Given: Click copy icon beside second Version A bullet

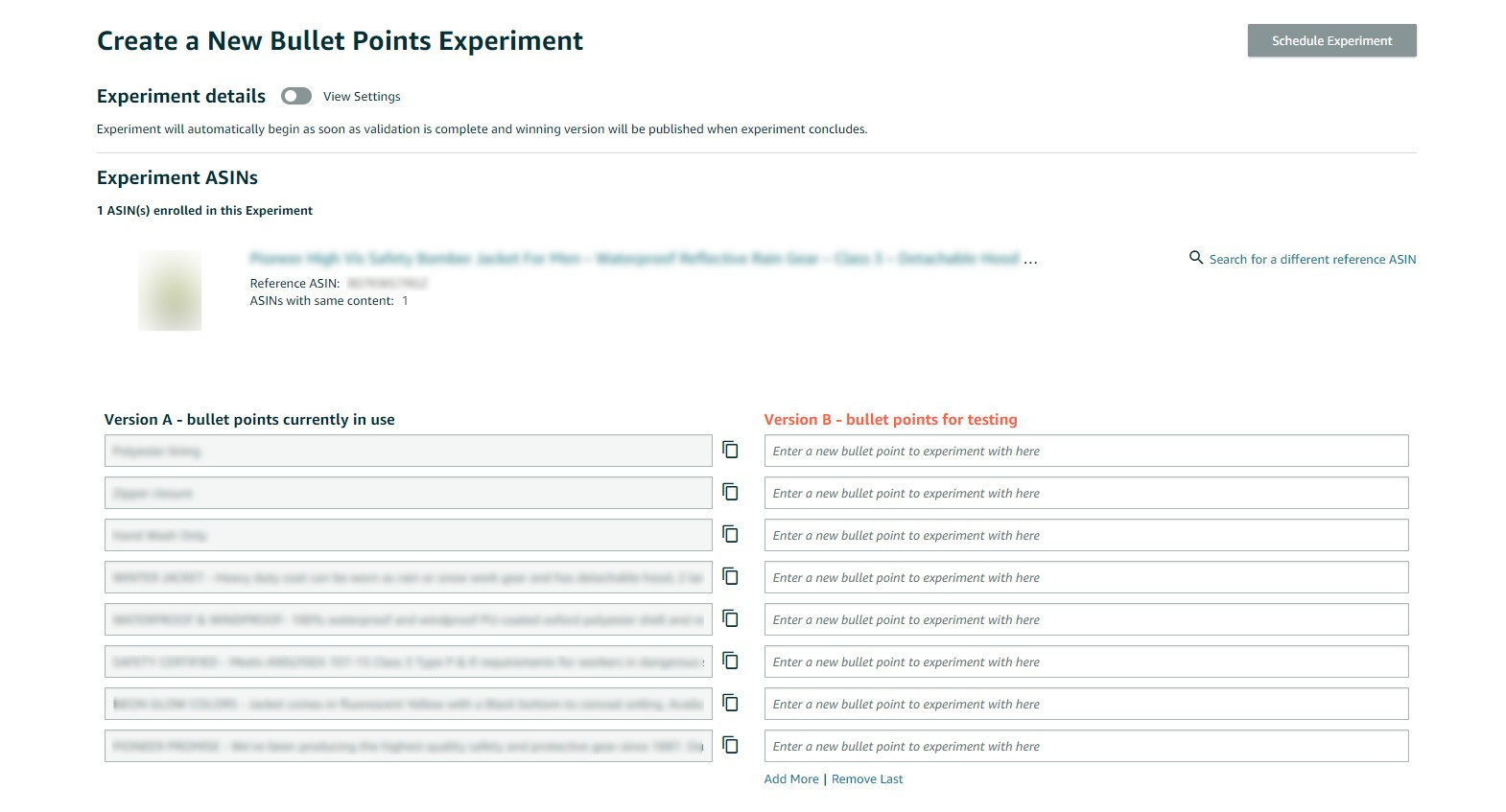Looking at the screenshot, I should (730, 492).
